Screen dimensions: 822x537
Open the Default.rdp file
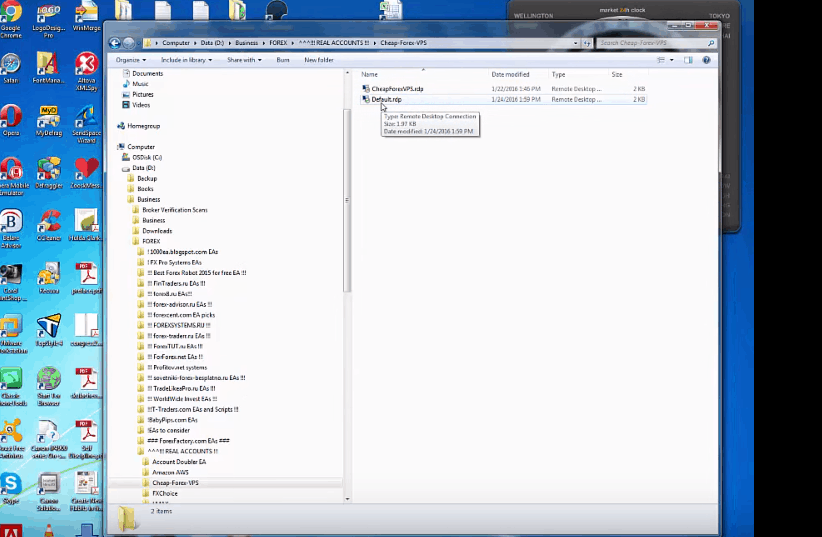click(x=384, y=100)
